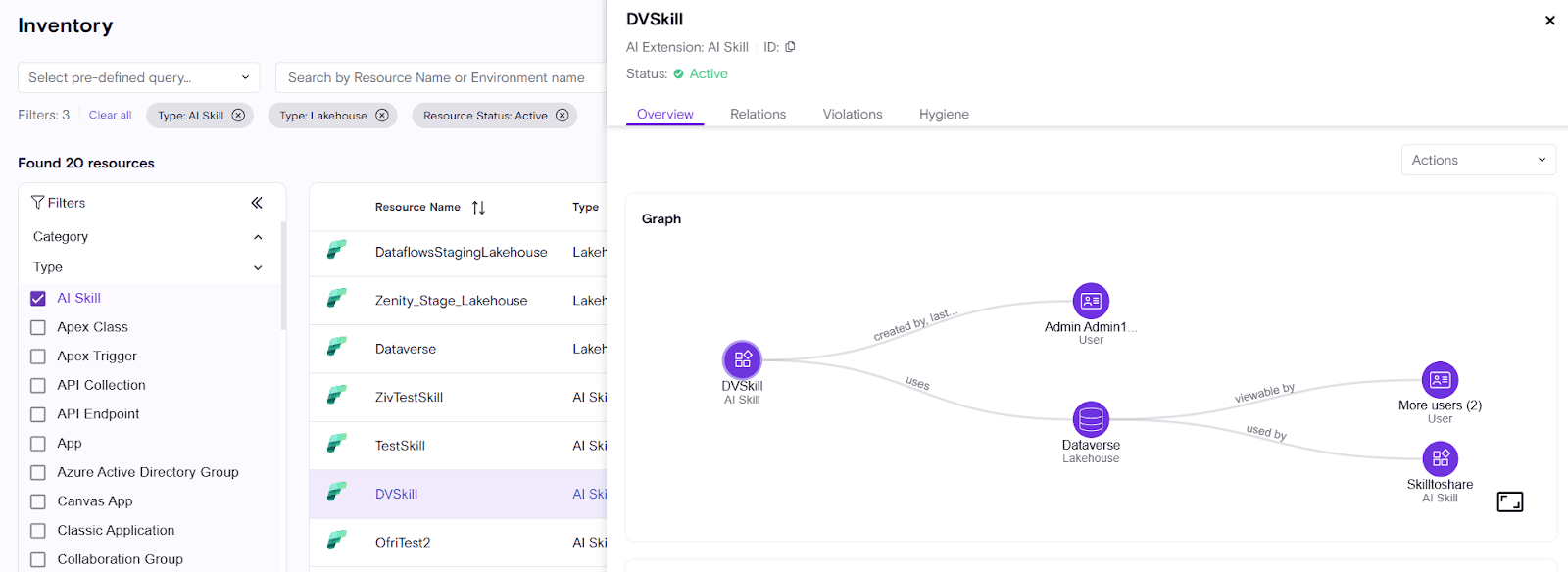Remove the Type: Lakehouse filter chip

coord(382,116)
